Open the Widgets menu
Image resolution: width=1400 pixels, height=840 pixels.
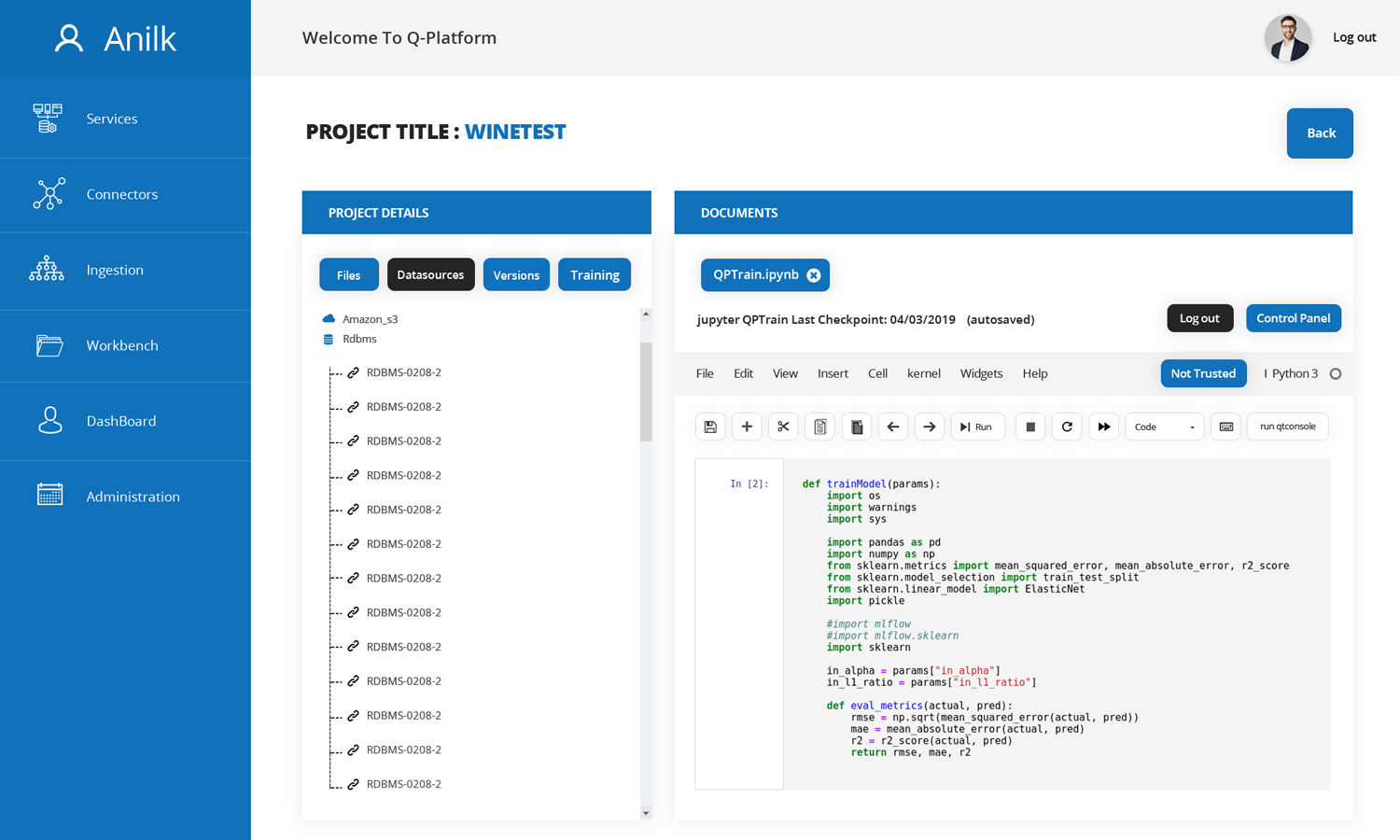[981, 373]
